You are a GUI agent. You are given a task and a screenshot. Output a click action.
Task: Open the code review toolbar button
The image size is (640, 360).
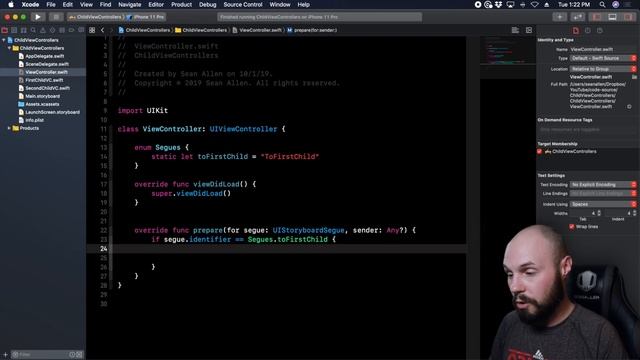(578, 17)
